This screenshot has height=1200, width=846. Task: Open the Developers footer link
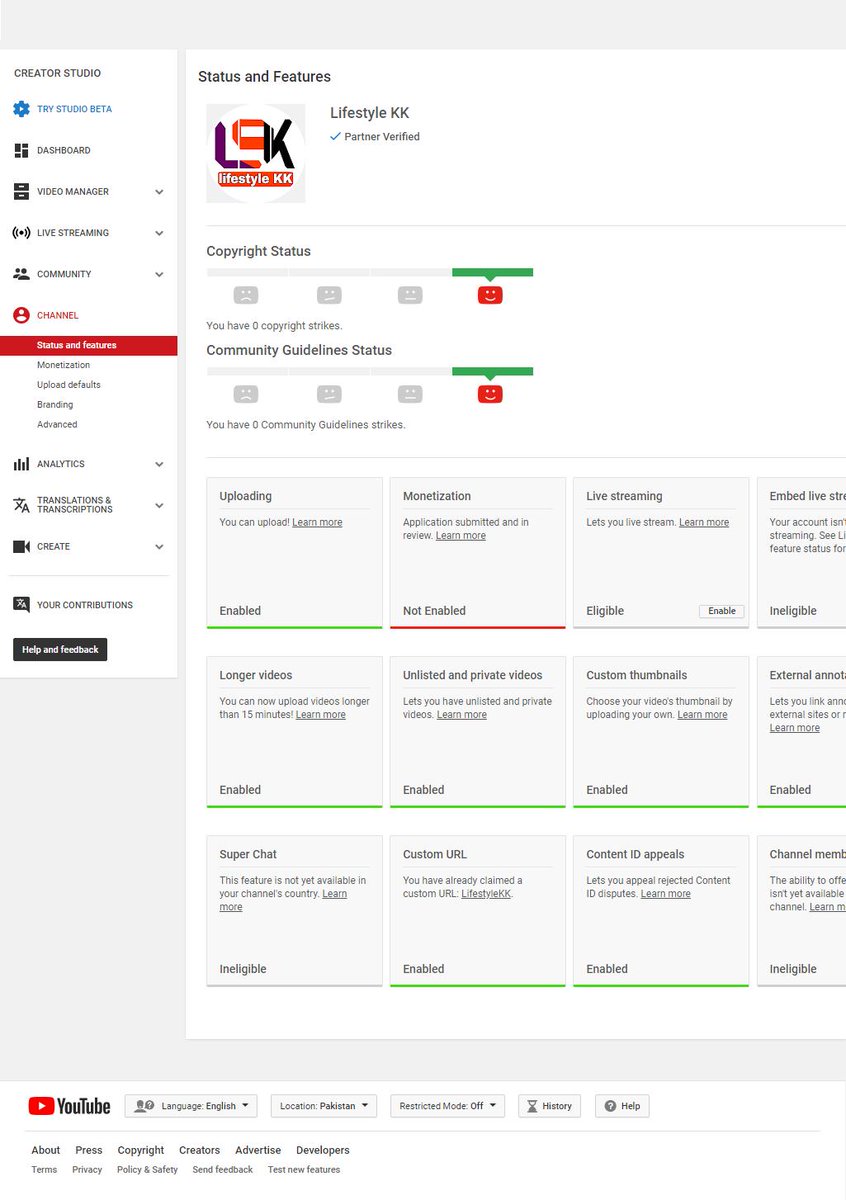click(x=323, y=1150)
